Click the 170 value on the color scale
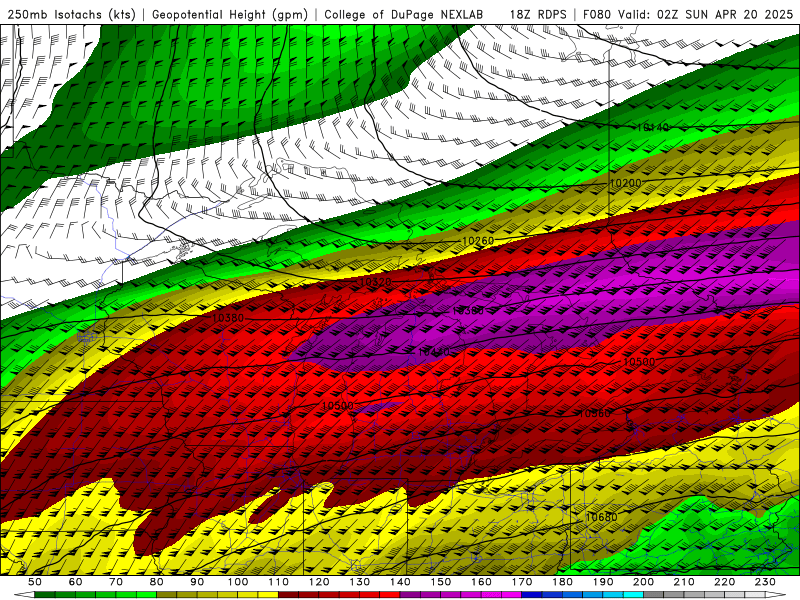Screen dimensions: 800x600 pos(521,582)
